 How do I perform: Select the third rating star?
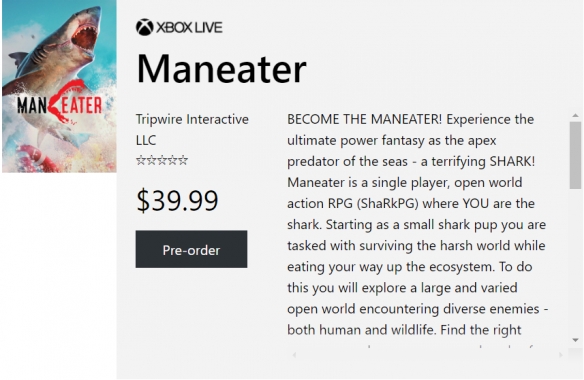162,161
